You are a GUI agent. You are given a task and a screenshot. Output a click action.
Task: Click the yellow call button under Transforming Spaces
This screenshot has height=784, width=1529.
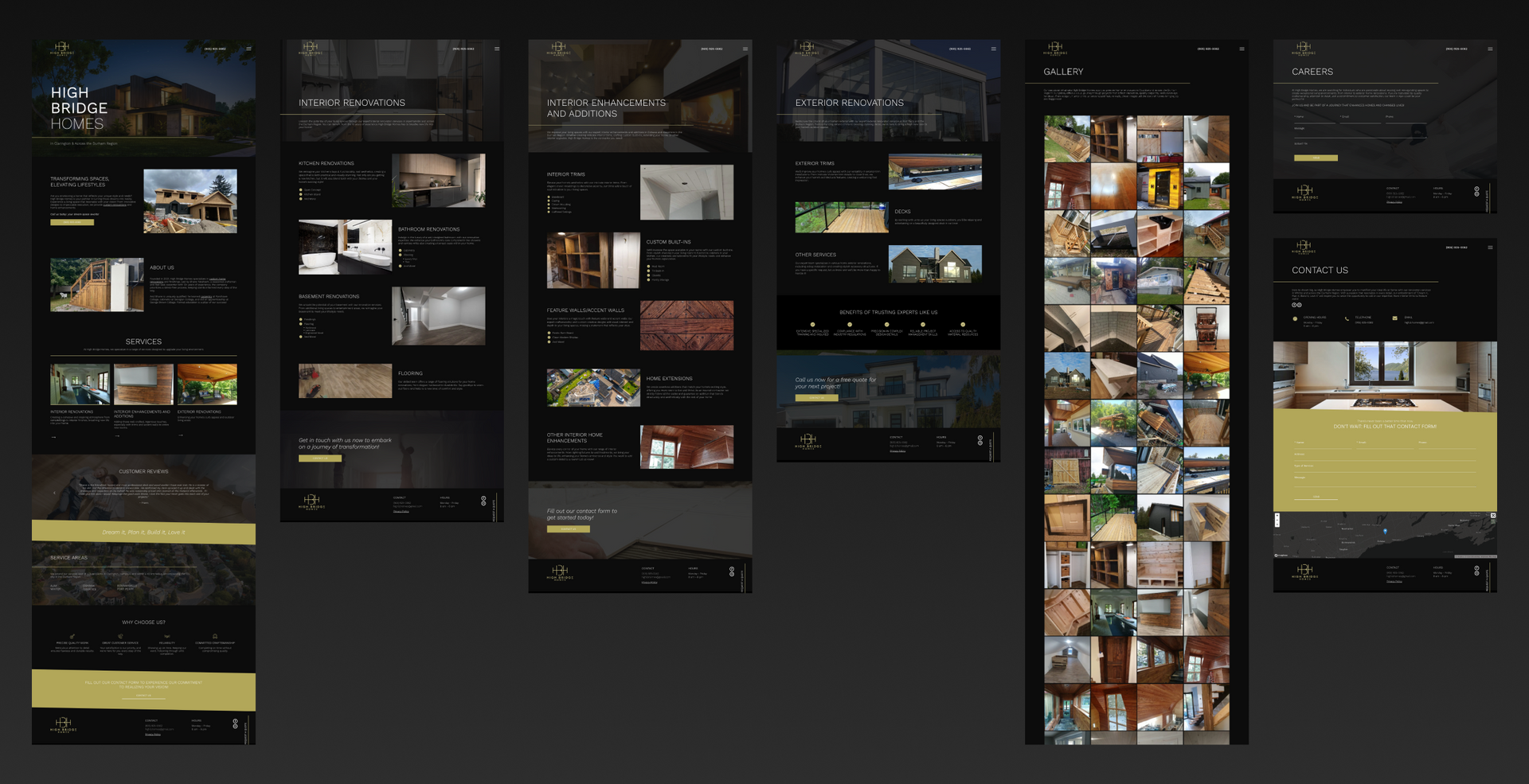(x=72, y=222)
